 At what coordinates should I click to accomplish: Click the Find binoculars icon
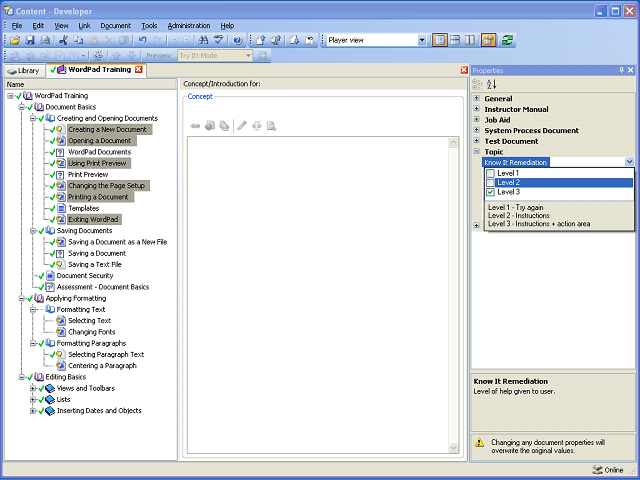coord(203,40)
